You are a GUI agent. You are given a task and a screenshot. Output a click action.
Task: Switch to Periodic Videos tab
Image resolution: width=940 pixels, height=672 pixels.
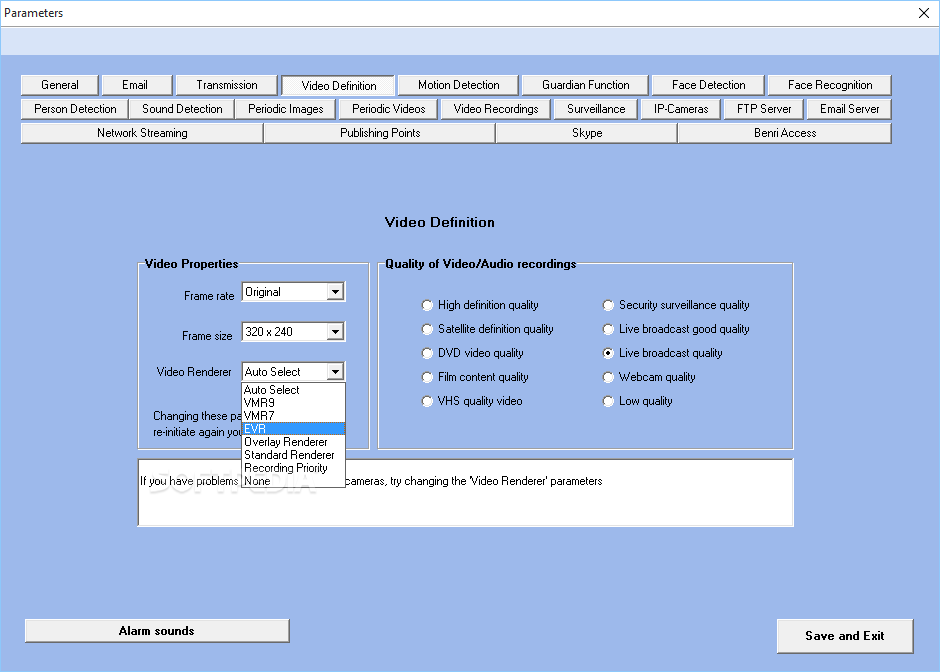(x=388, y=109)
